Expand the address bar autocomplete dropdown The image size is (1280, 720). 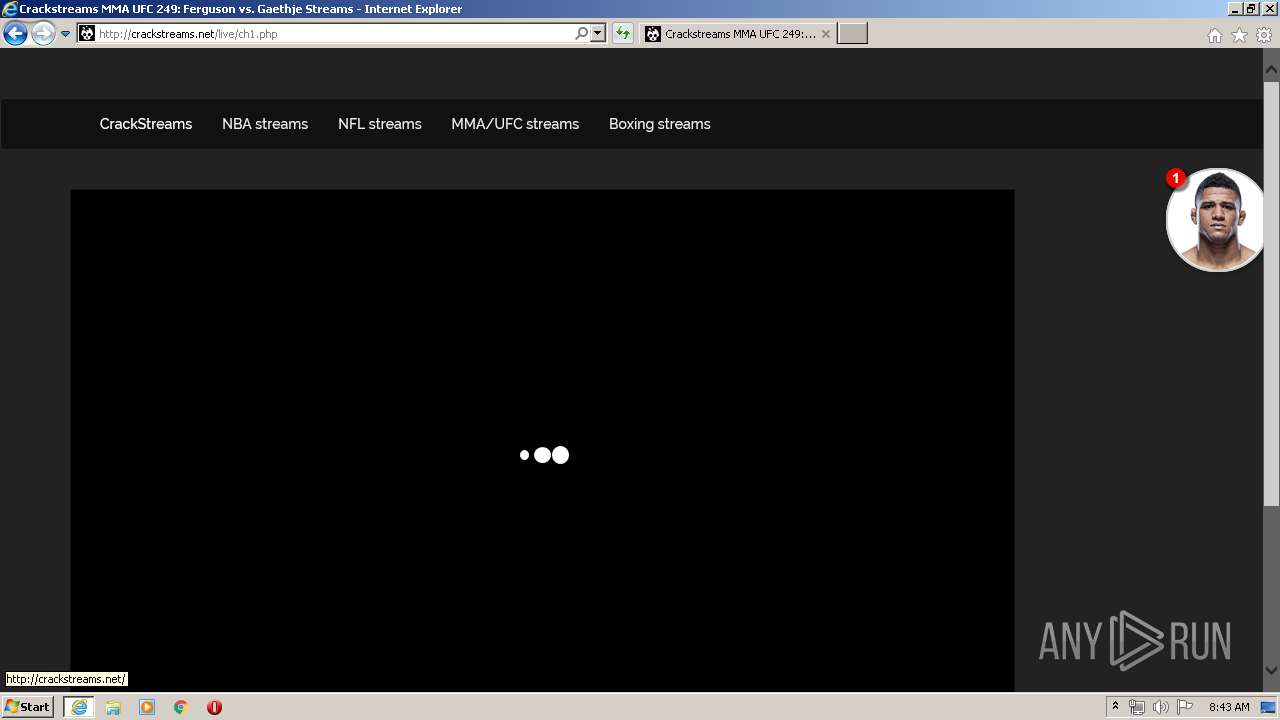coord(598,34)
